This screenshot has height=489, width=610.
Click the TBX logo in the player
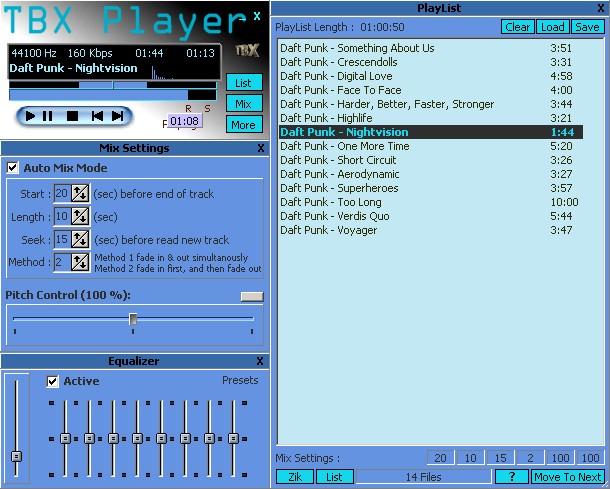click(247, 51)
